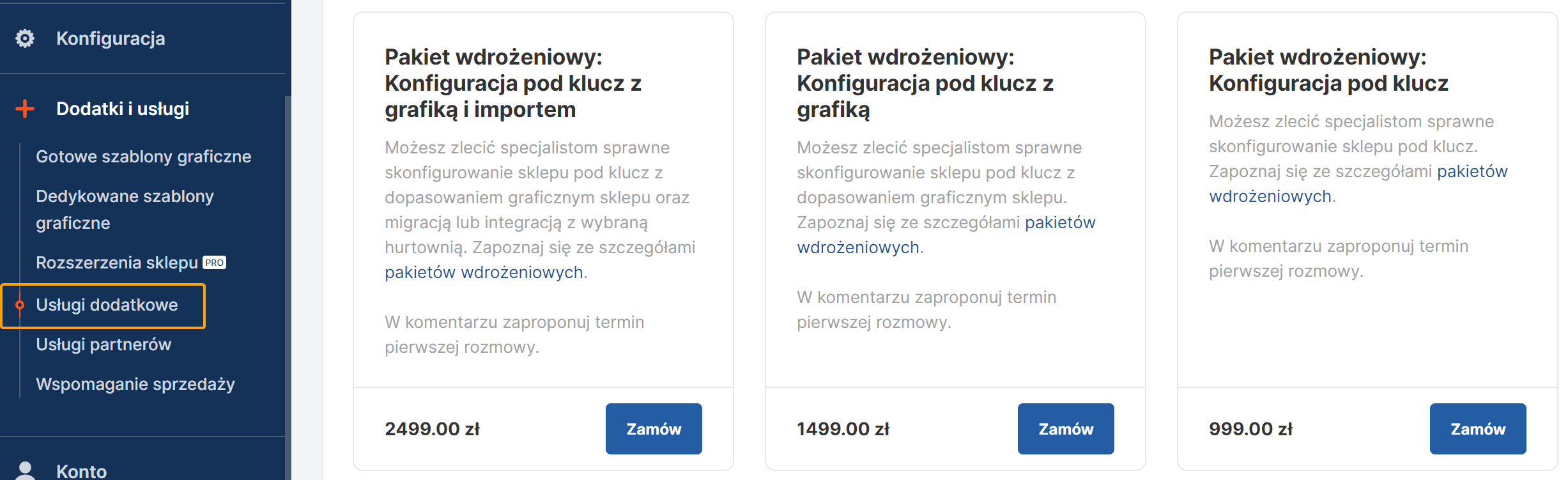Open Rozszerzenia sklepu submenu item
This screenshot has height=480, width=1568.
click(117, 263)
